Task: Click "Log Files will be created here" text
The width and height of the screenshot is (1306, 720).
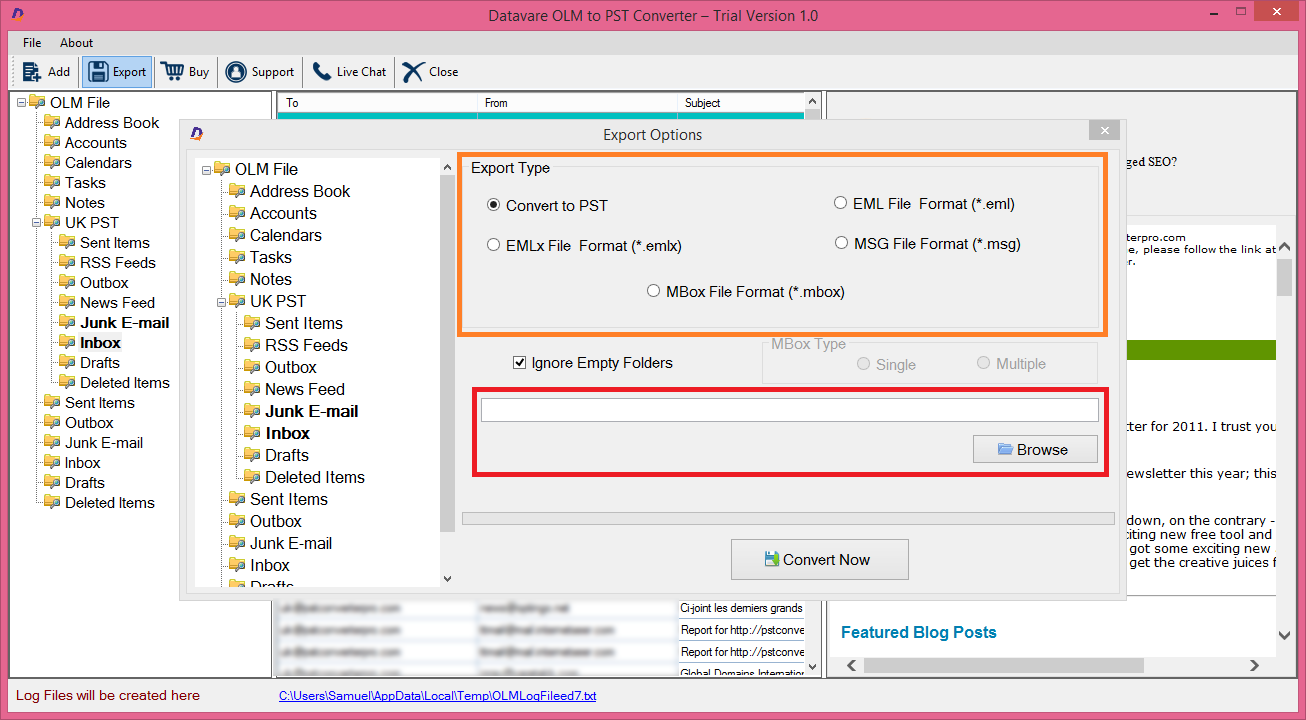Action: (108, 695)
